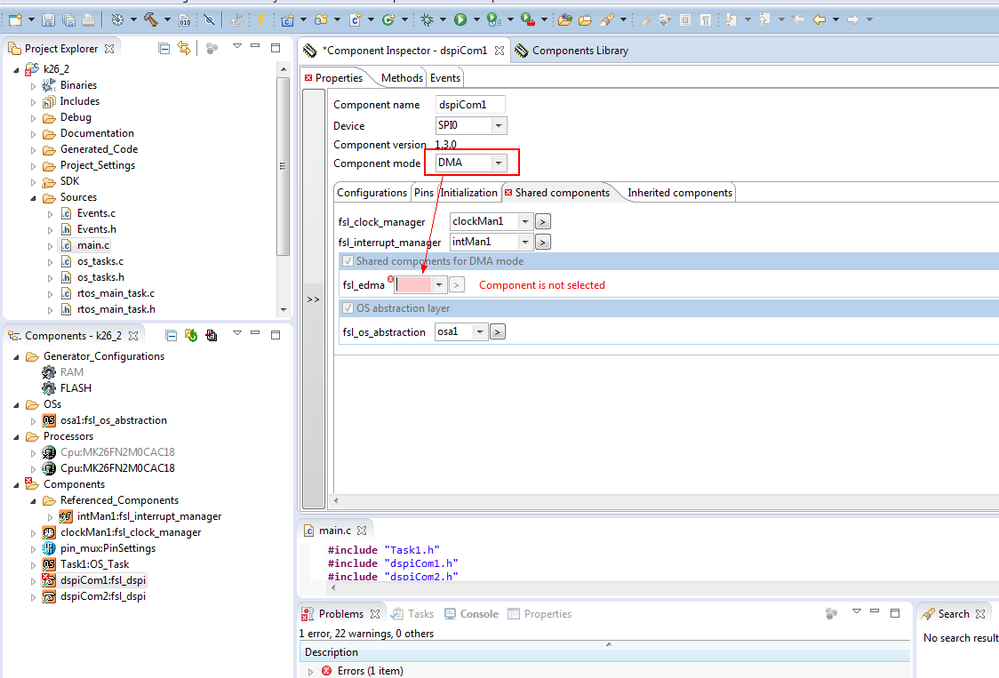Switch to the Console tab

[x=471, y=614]
